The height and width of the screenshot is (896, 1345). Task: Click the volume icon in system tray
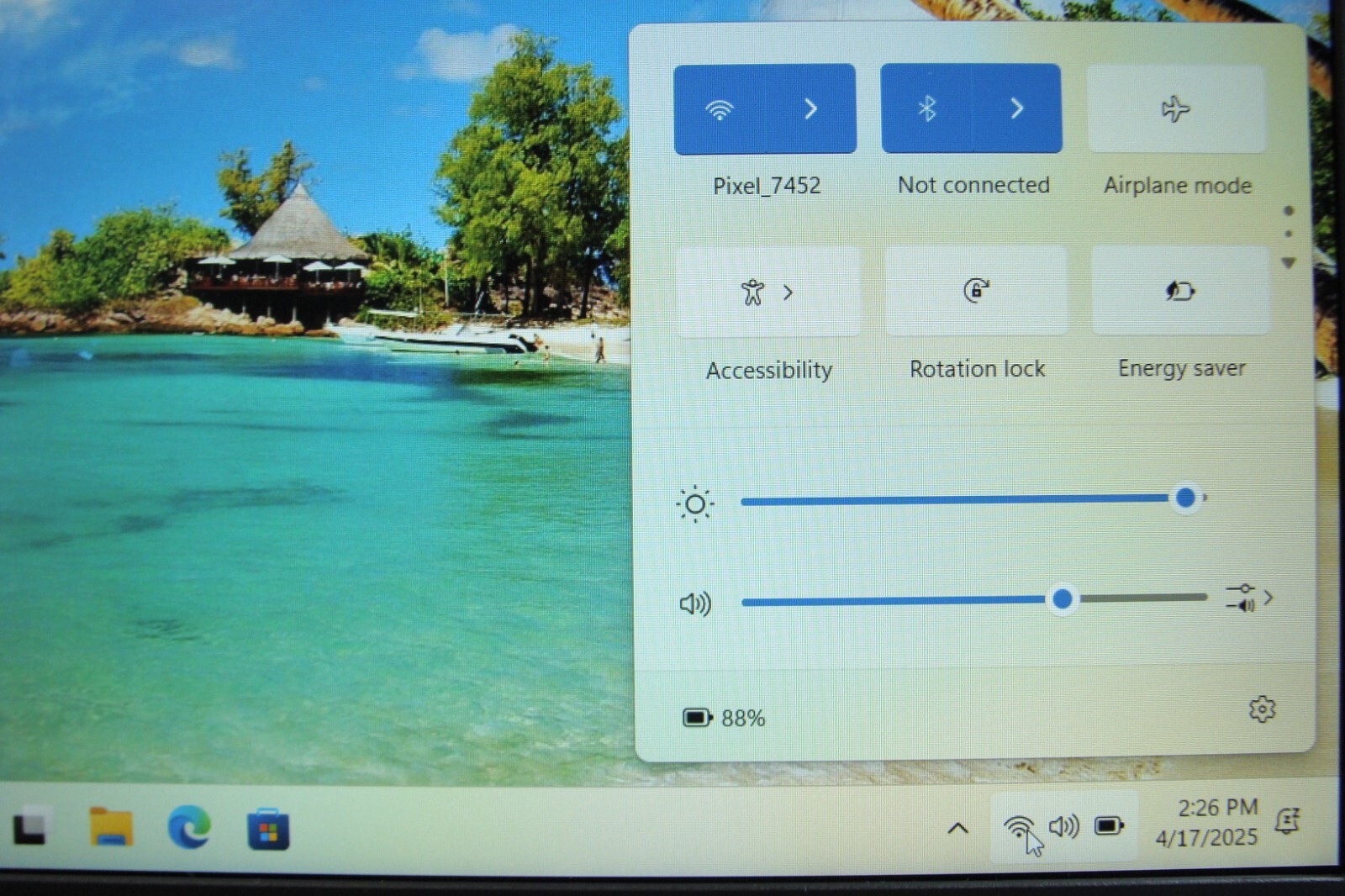tap(1063, 826)
